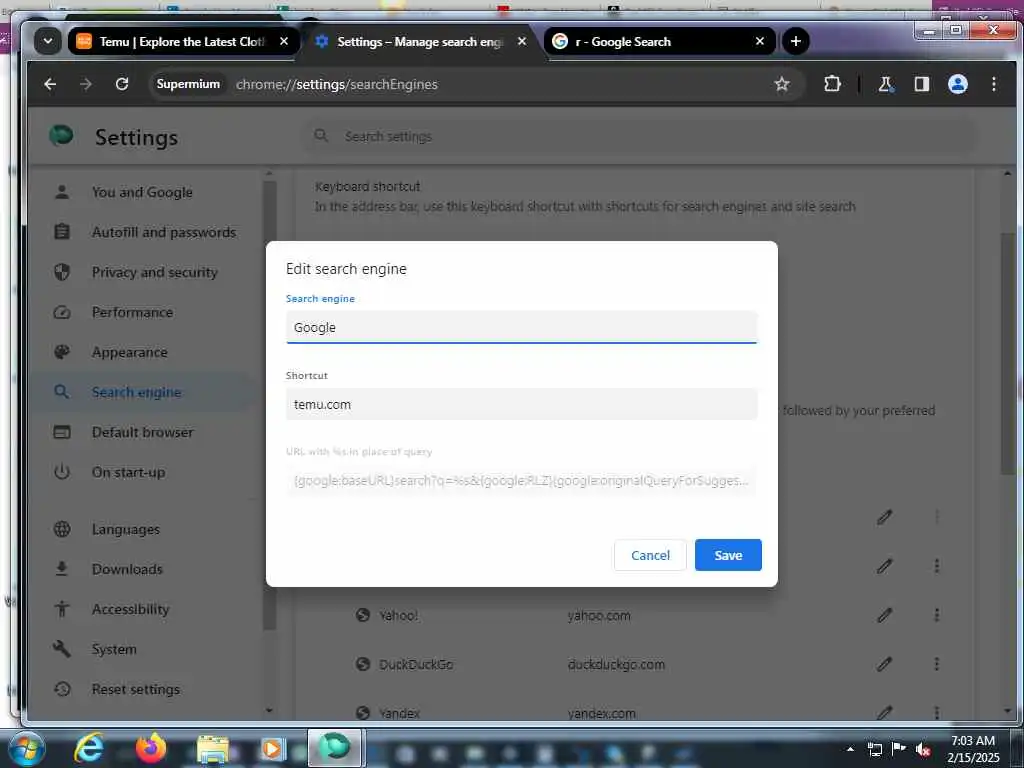
Task: Edit the DuckDuckGo search engine pencil
Action: point(884,664)
